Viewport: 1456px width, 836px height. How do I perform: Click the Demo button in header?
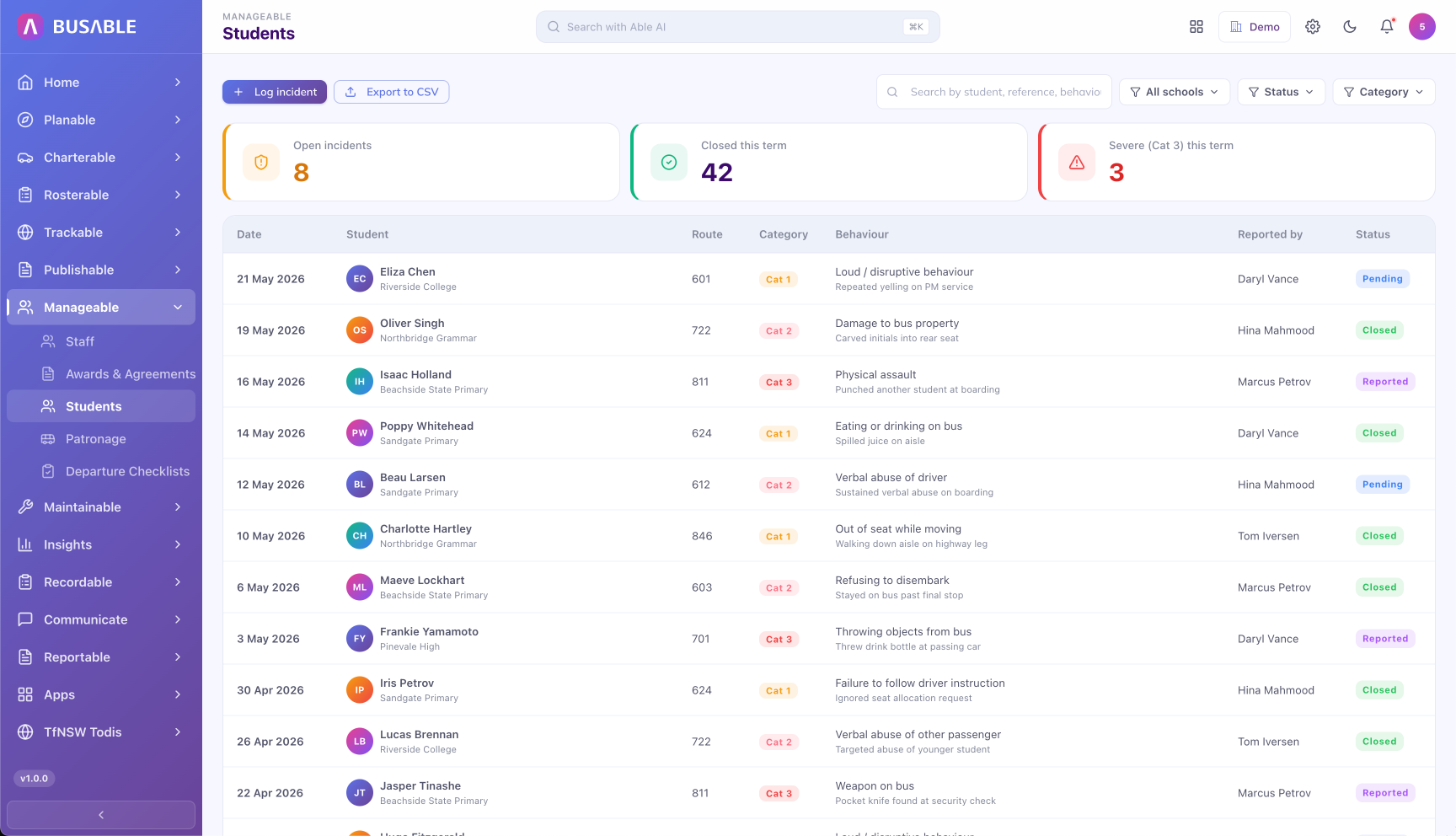coord(1255,27)
